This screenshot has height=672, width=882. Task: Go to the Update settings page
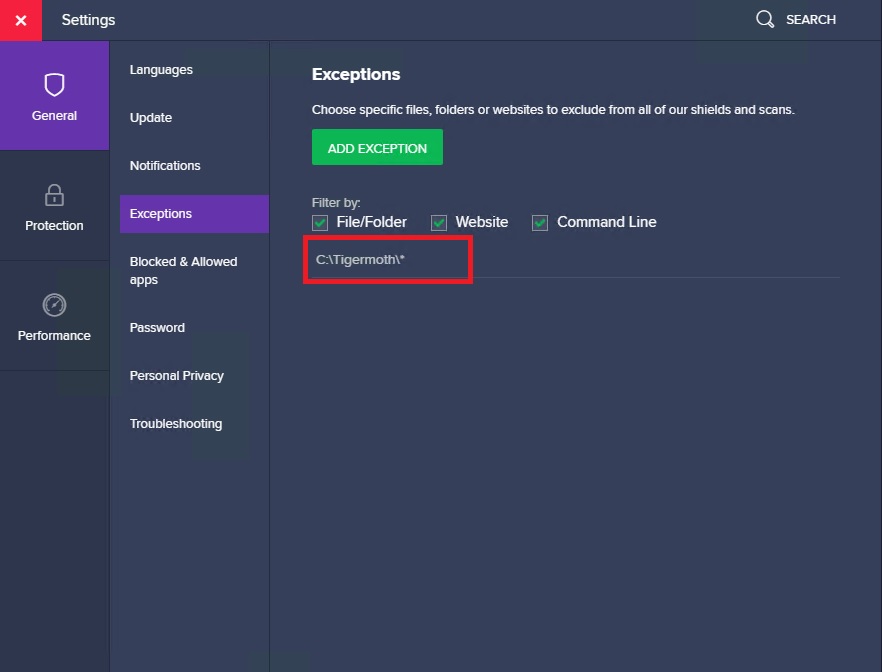(151, 118)
